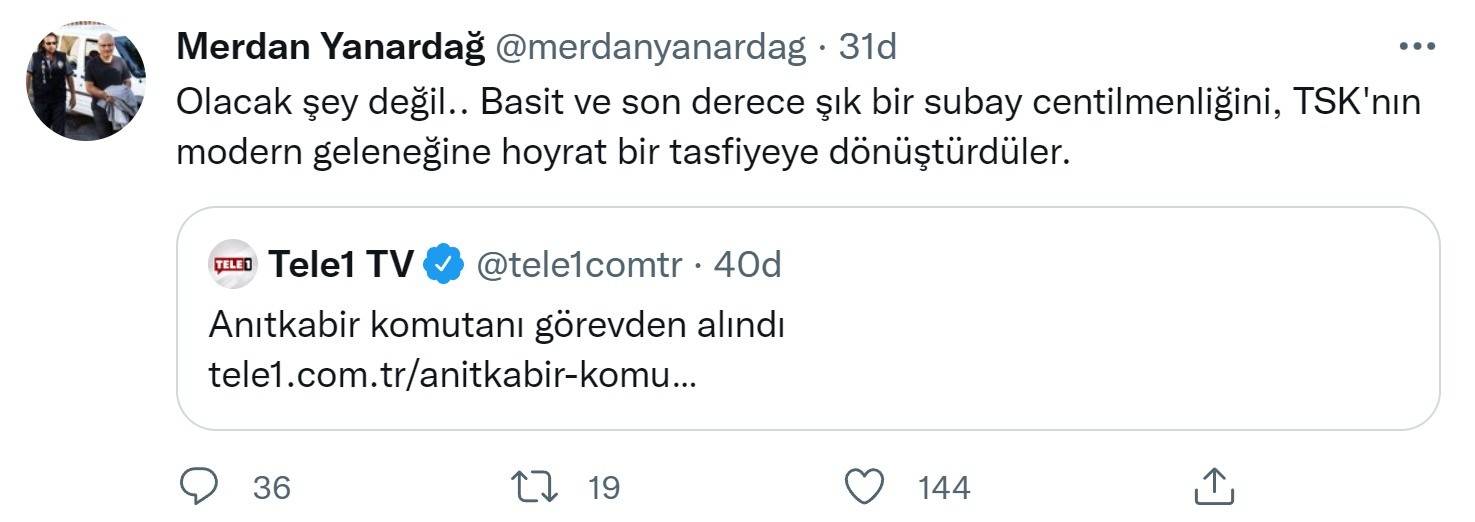Open Merdan Yanardağ's profile picture
The width and height of the screenshot is (1475, 522).
coord(86,80)
